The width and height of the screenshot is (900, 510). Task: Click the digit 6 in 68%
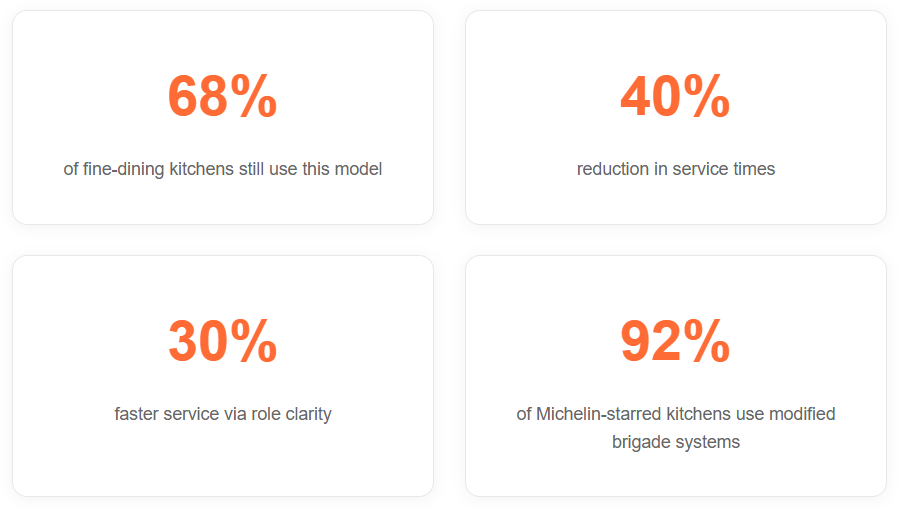183,96
